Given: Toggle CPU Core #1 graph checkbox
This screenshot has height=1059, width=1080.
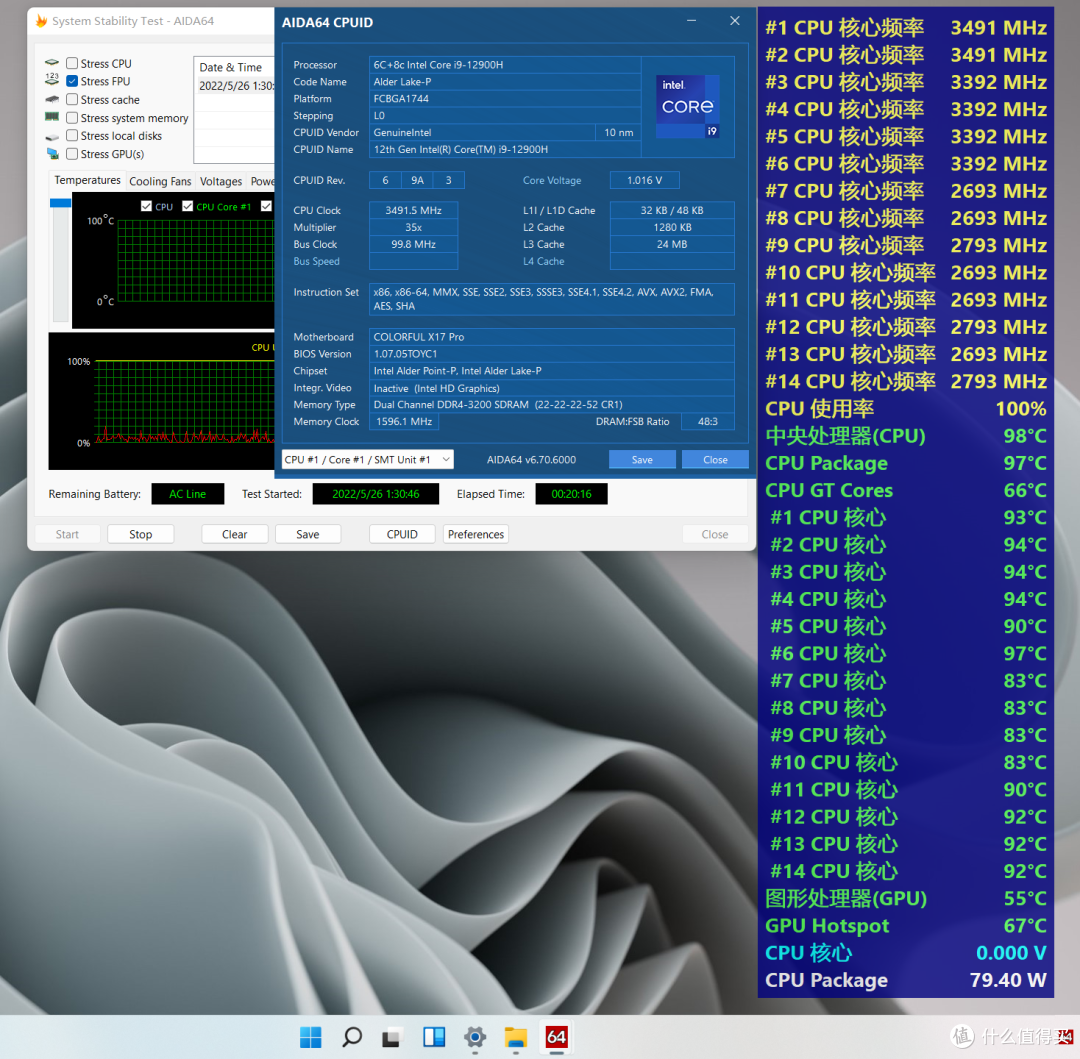Looking at the screenshot, I should [x=188, y=207].
